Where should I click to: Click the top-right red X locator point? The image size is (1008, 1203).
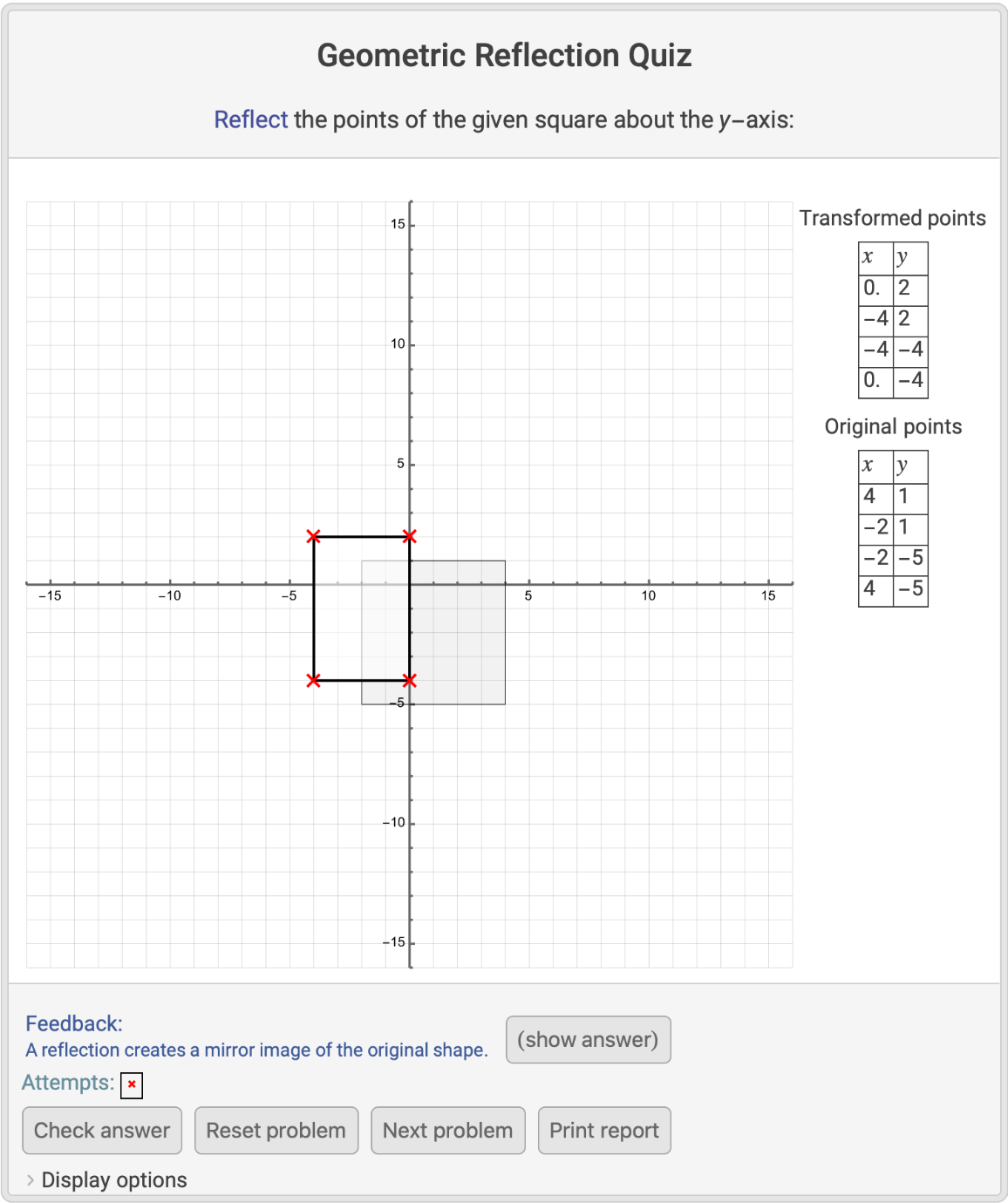(x=410, y=536)
